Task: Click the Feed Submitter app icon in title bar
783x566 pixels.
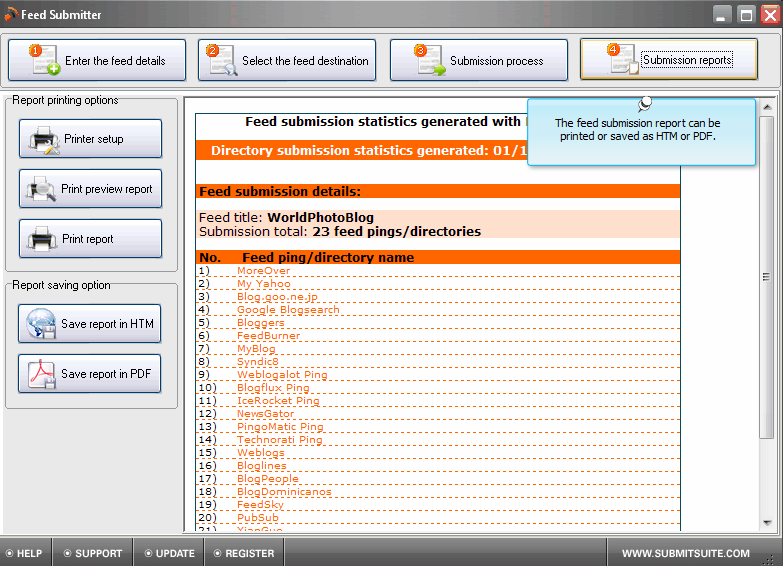Action: click(x=11, y=14)
